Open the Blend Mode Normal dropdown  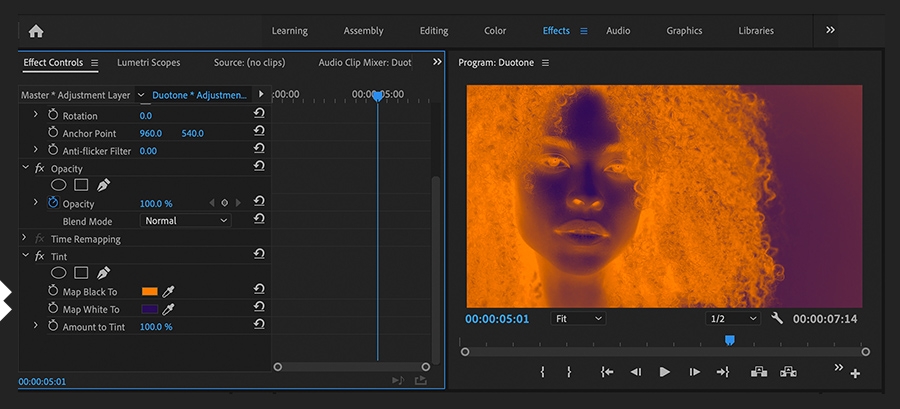coord(186,221)
